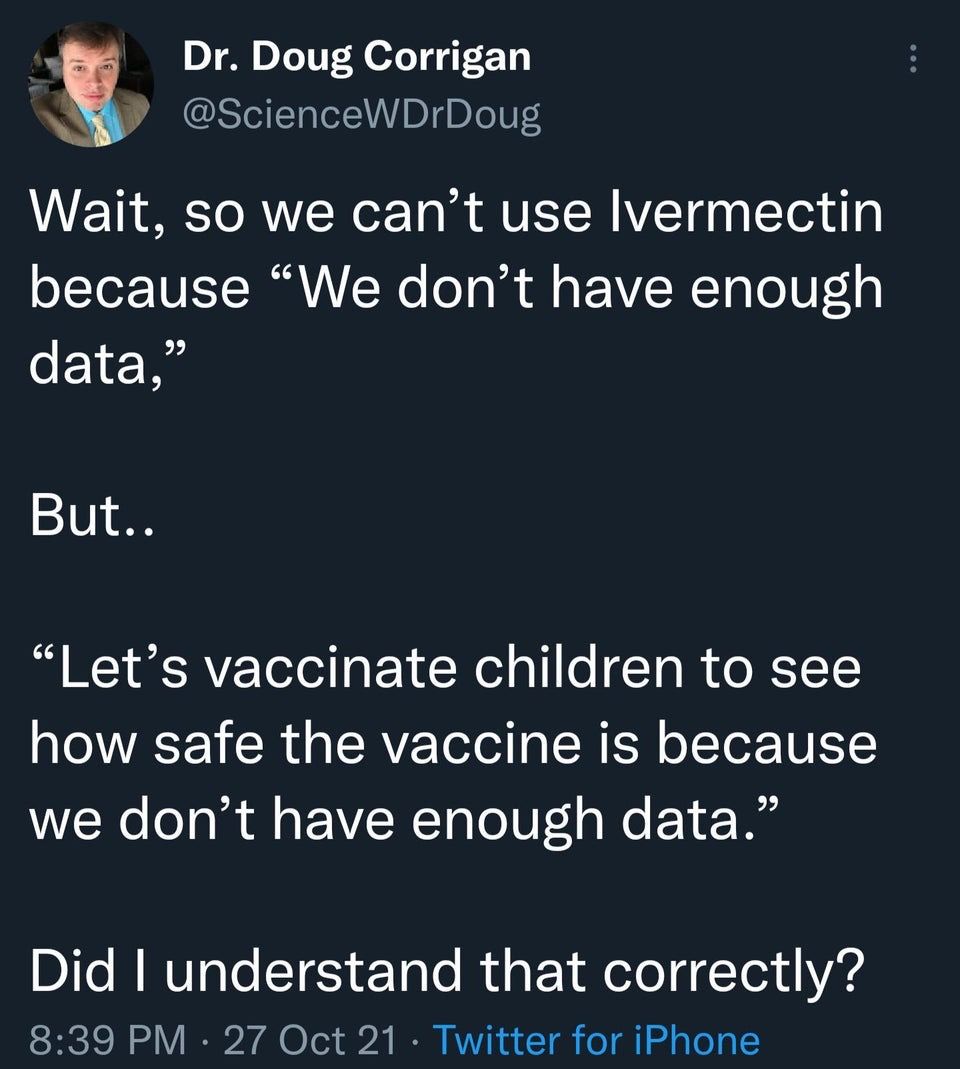
Task: Click the "Let's vaccinate children to see" line
Action: pos(445,669)
